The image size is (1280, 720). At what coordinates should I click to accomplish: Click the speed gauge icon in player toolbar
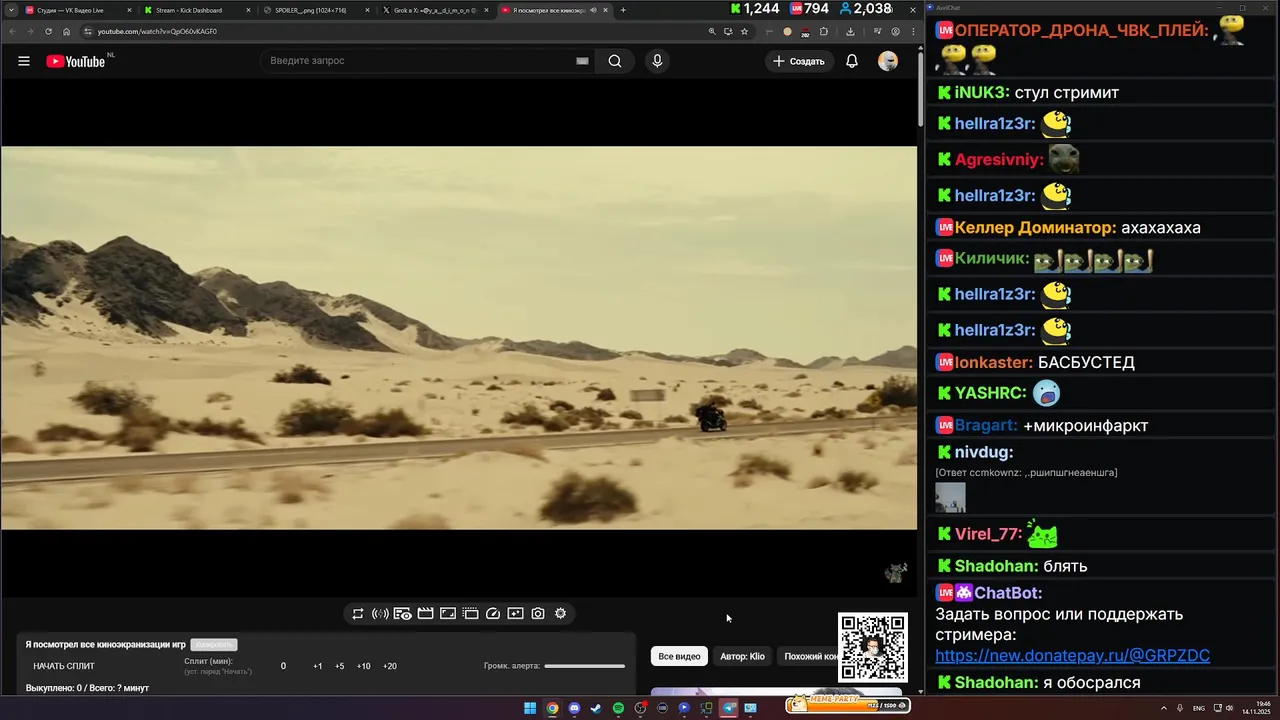pos(493,614)
